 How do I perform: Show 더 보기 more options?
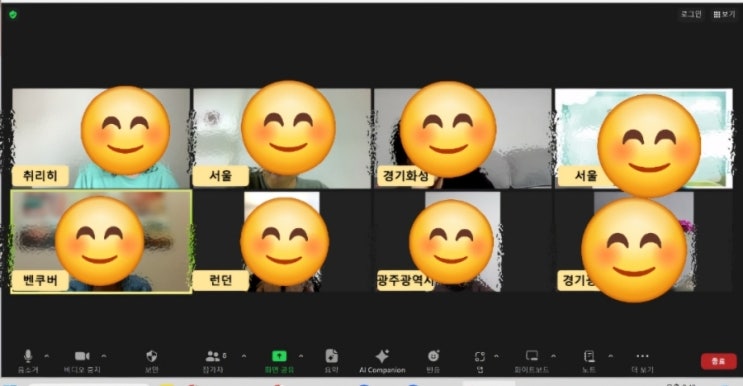tap(643, 361)
